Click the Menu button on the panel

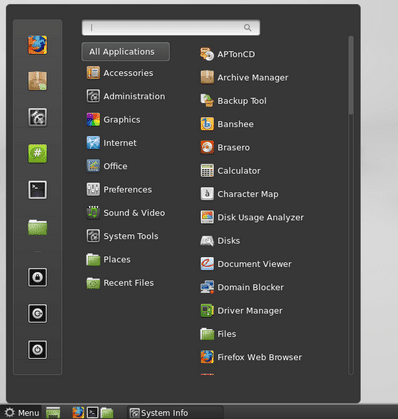21,413
